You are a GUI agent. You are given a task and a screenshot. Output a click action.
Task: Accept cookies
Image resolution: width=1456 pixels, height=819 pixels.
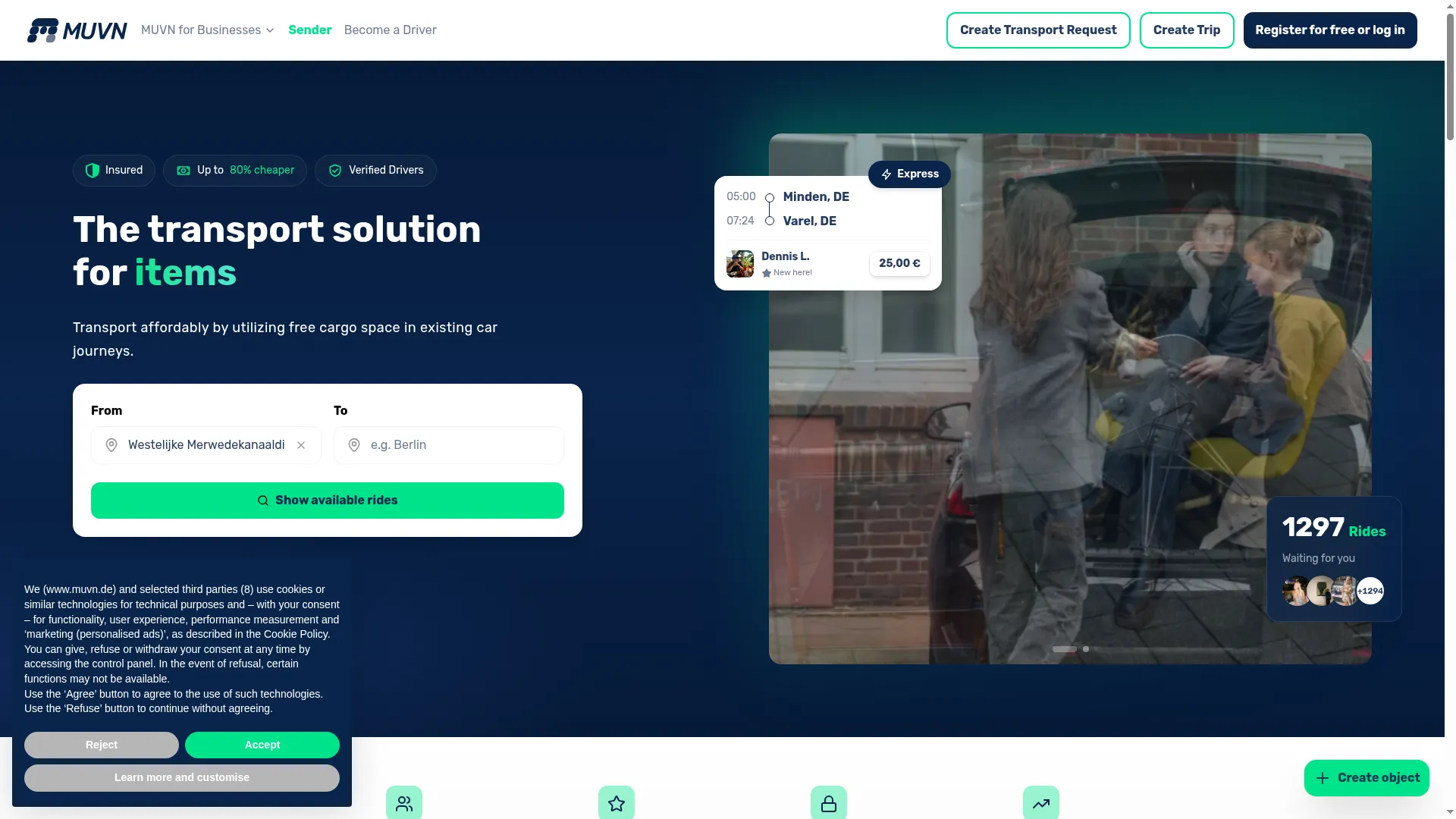pyautogui.click(x=262, y=745)
